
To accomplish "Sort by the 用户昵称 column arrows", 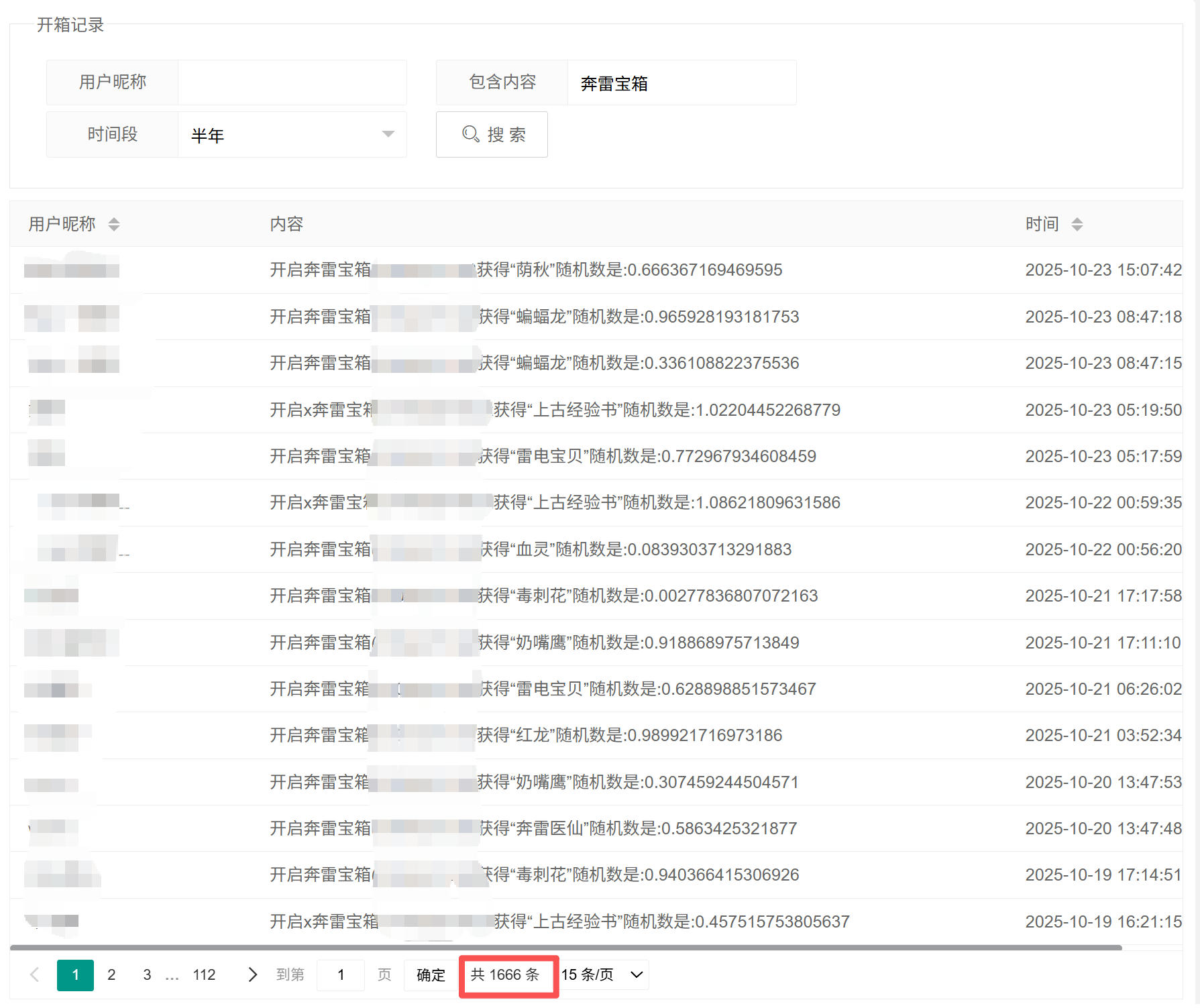I will pos(114,225).
